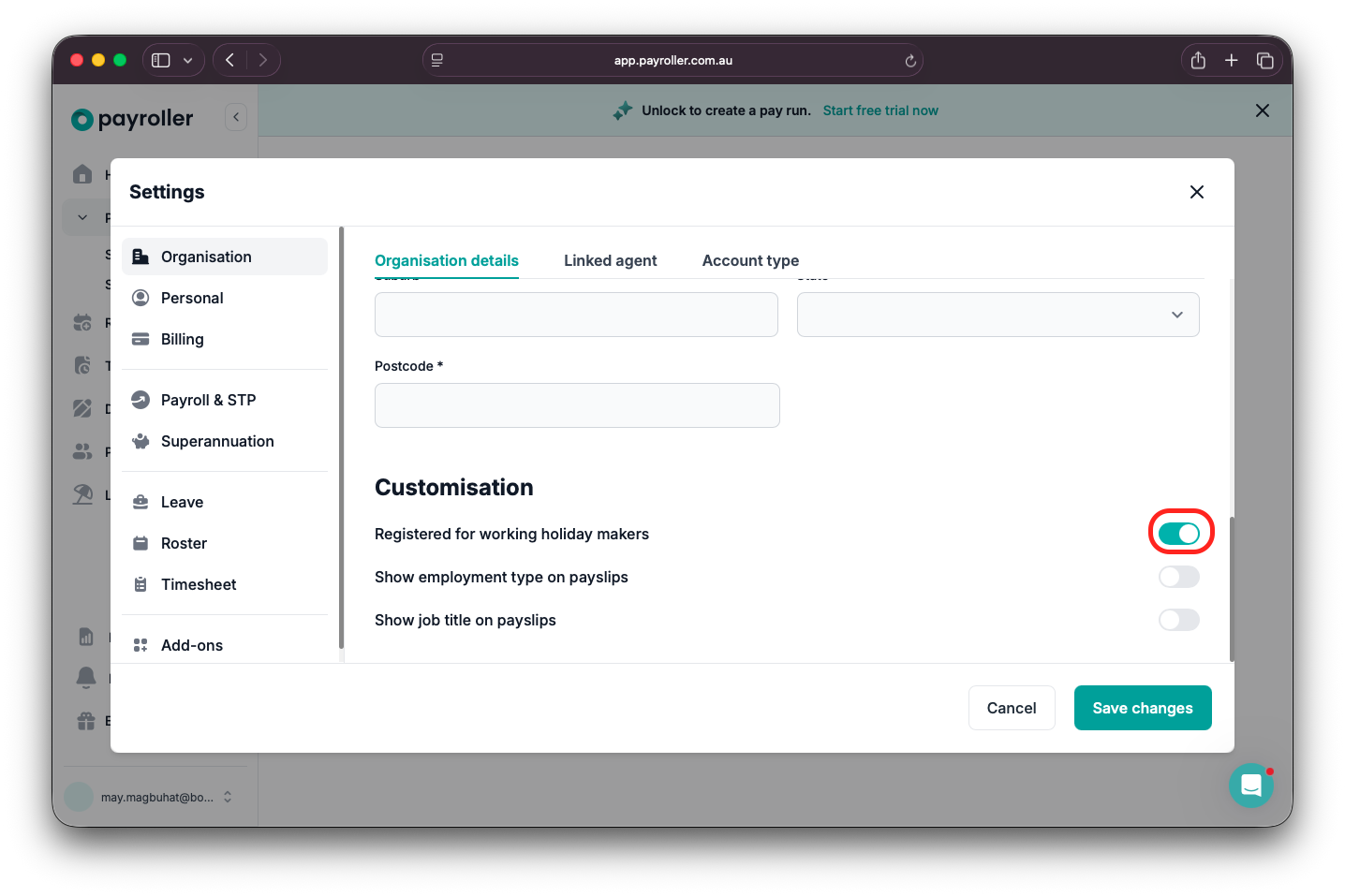Click Safari share button
Image resolution: width=1345 pixels, height=896 pixels.
1198,60
